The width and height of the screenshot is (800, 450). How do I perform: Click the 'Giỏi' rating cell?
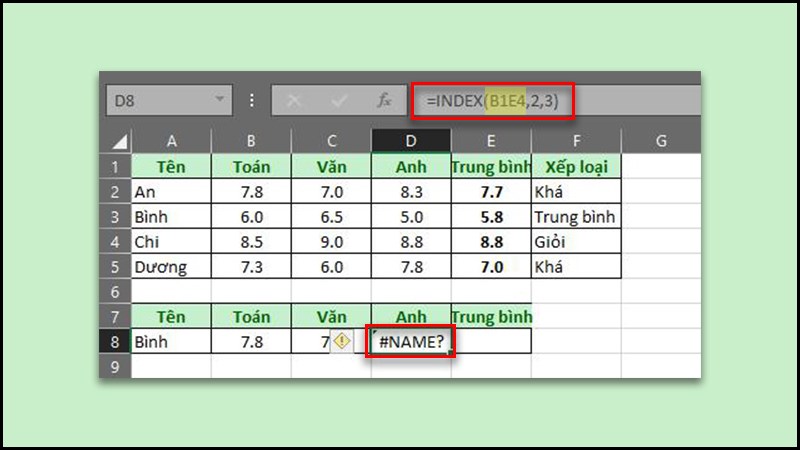576,242
